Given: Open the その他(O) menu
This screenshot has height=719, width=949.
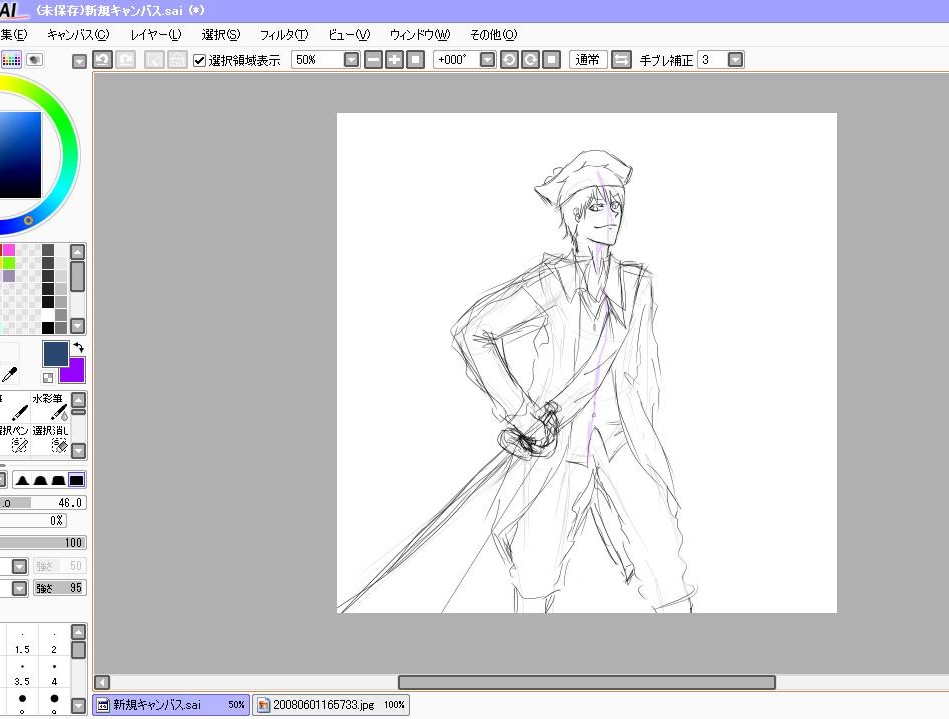Looking at the screenshot, I should click(493, 34).
